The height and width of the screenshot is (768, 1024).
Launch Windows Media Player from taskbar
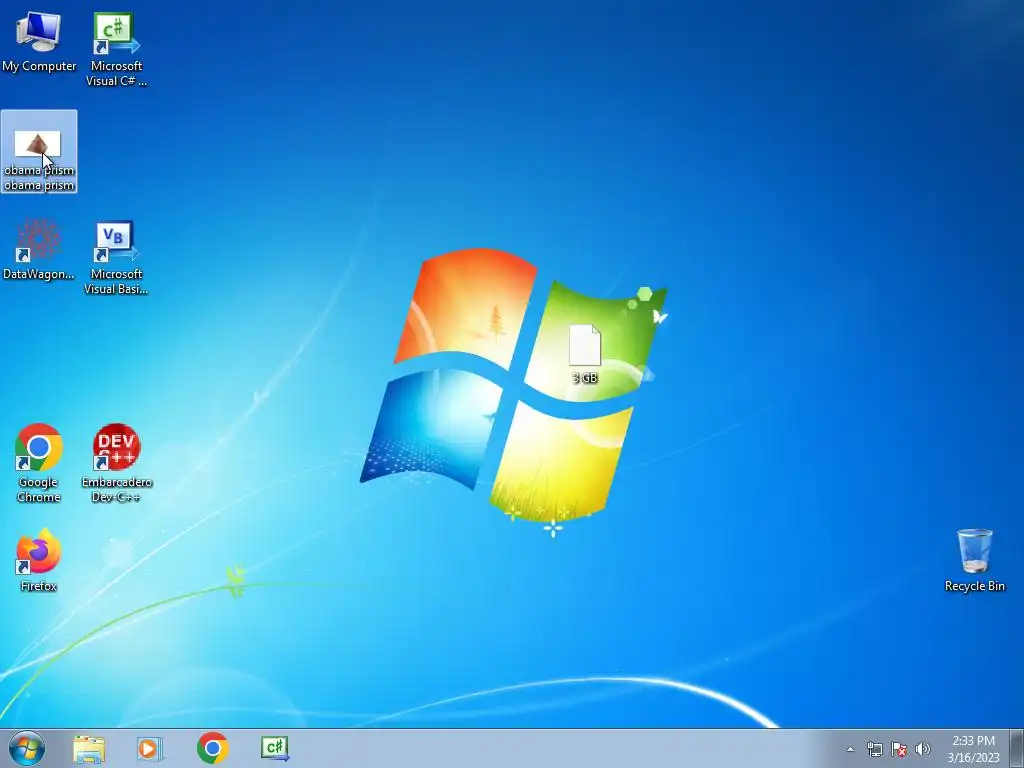pyautogui.click(x=150, y=748)
